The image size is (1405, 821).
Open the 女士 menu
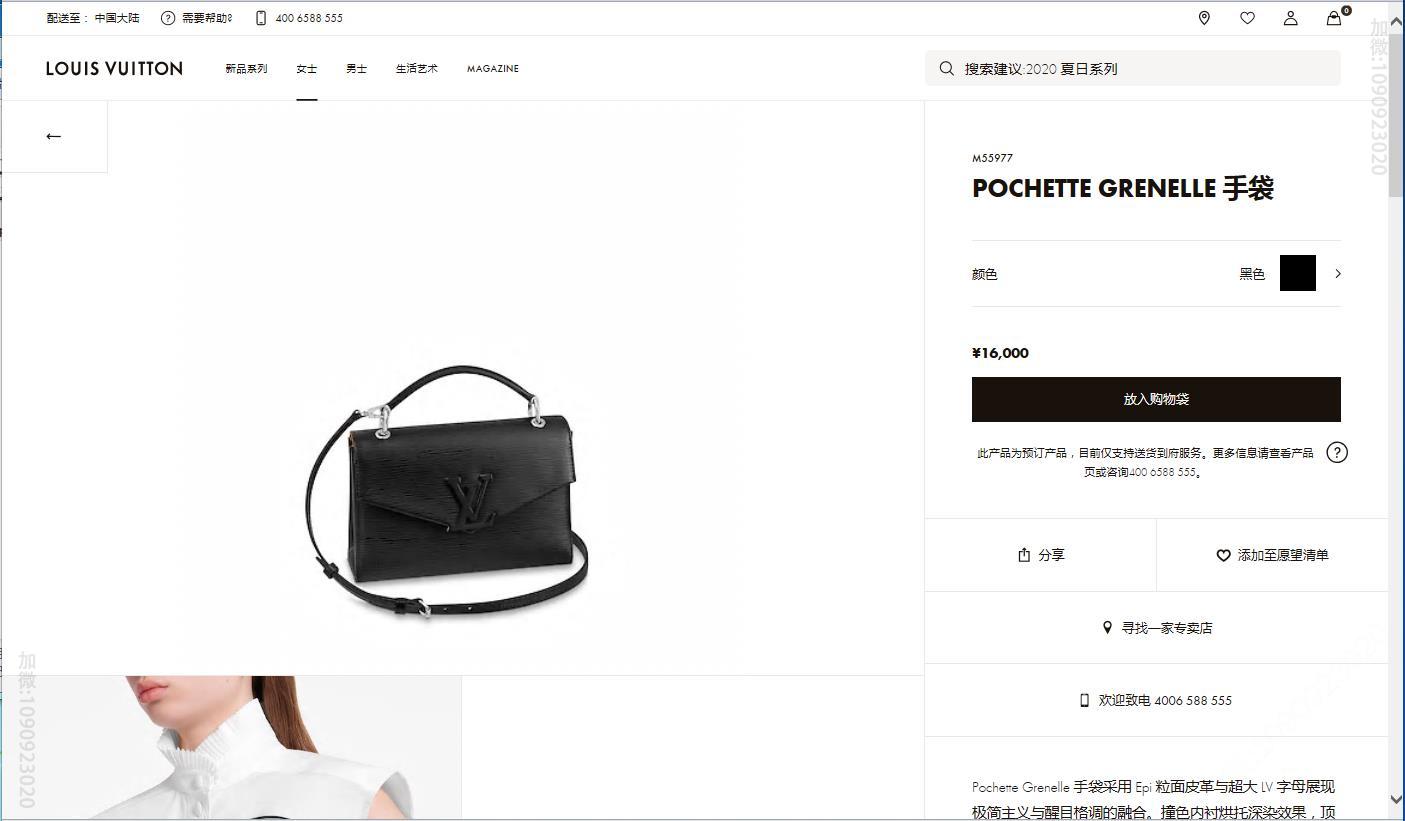click(x=307, y=69)
